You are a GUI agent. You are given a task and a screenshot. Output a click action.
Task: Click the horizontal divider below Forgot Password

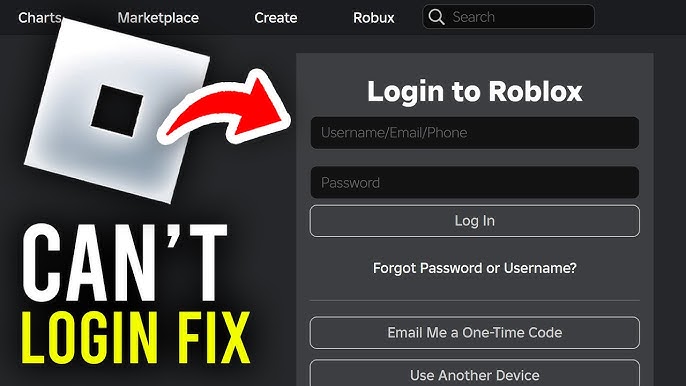pos(475,301)
